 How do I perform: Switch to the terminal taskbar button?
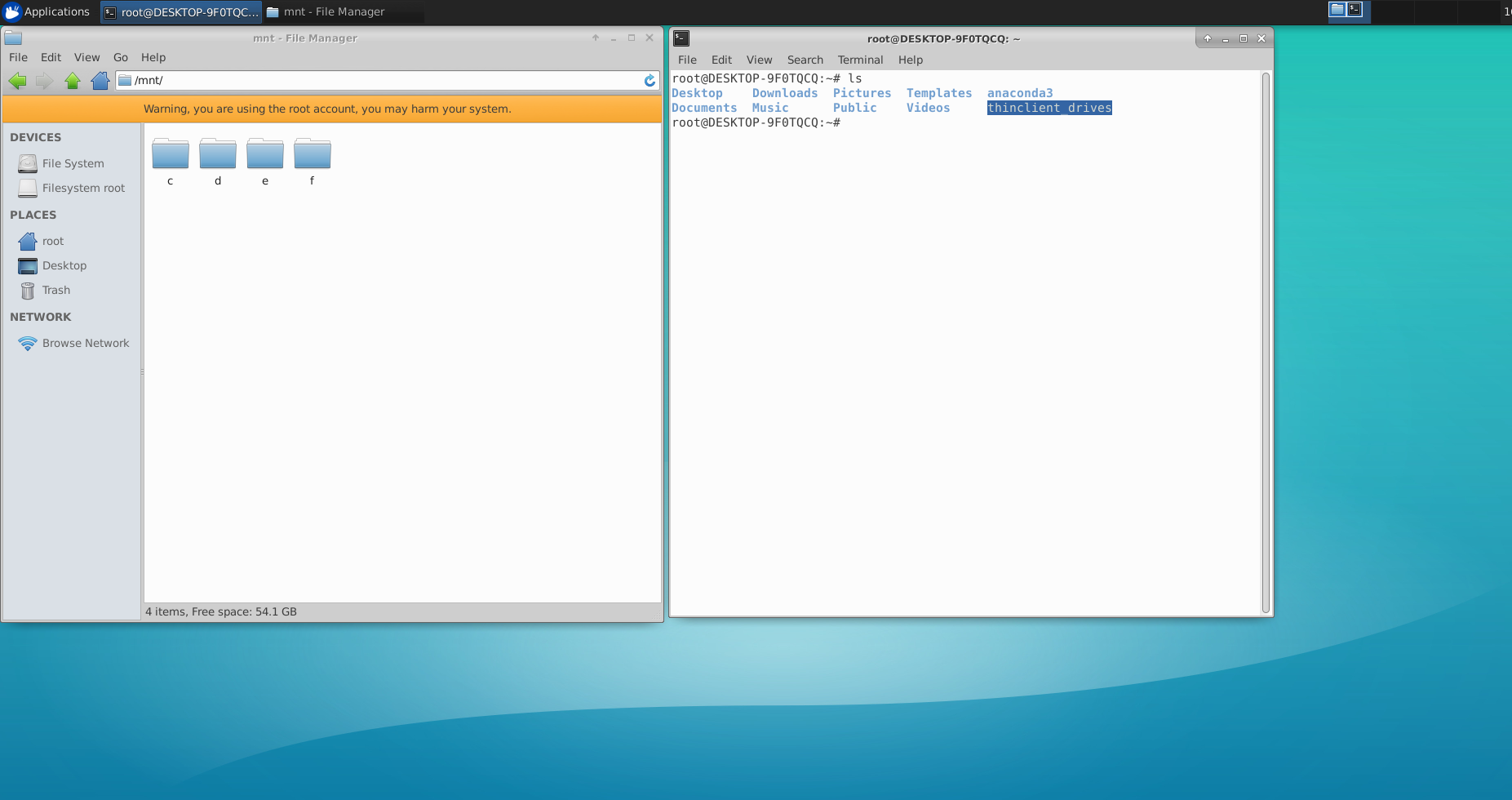(181, 11)
